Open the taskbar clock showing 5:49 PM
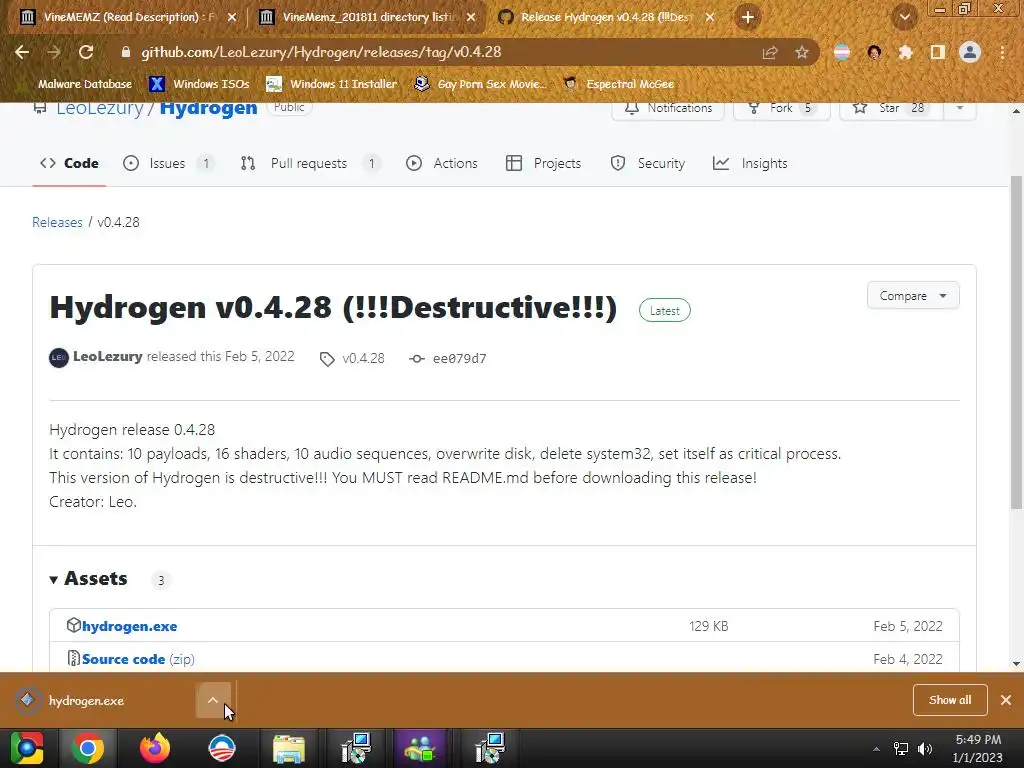1024x768 pixels. 978,748
